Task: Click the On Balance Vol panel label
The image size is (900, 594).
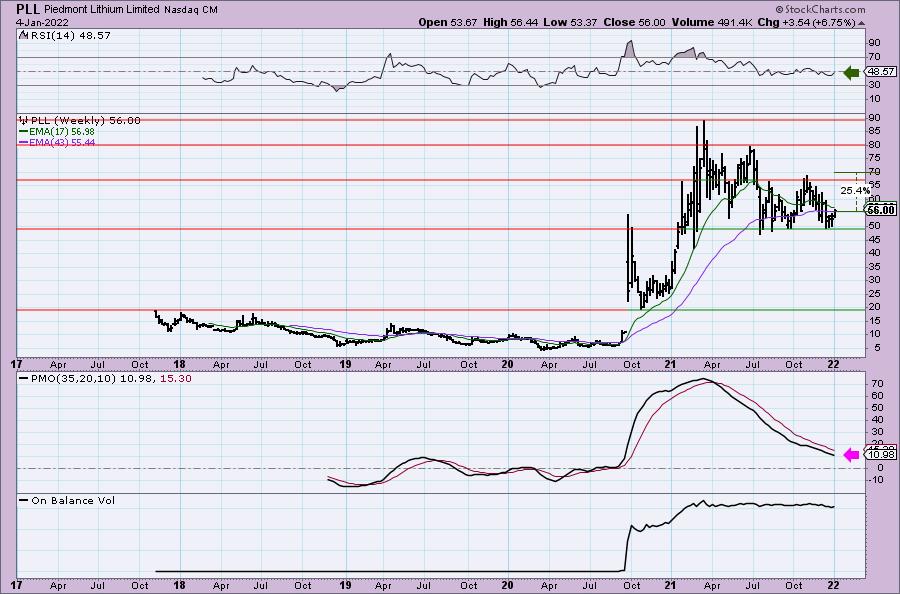Action: click(73, 500)
